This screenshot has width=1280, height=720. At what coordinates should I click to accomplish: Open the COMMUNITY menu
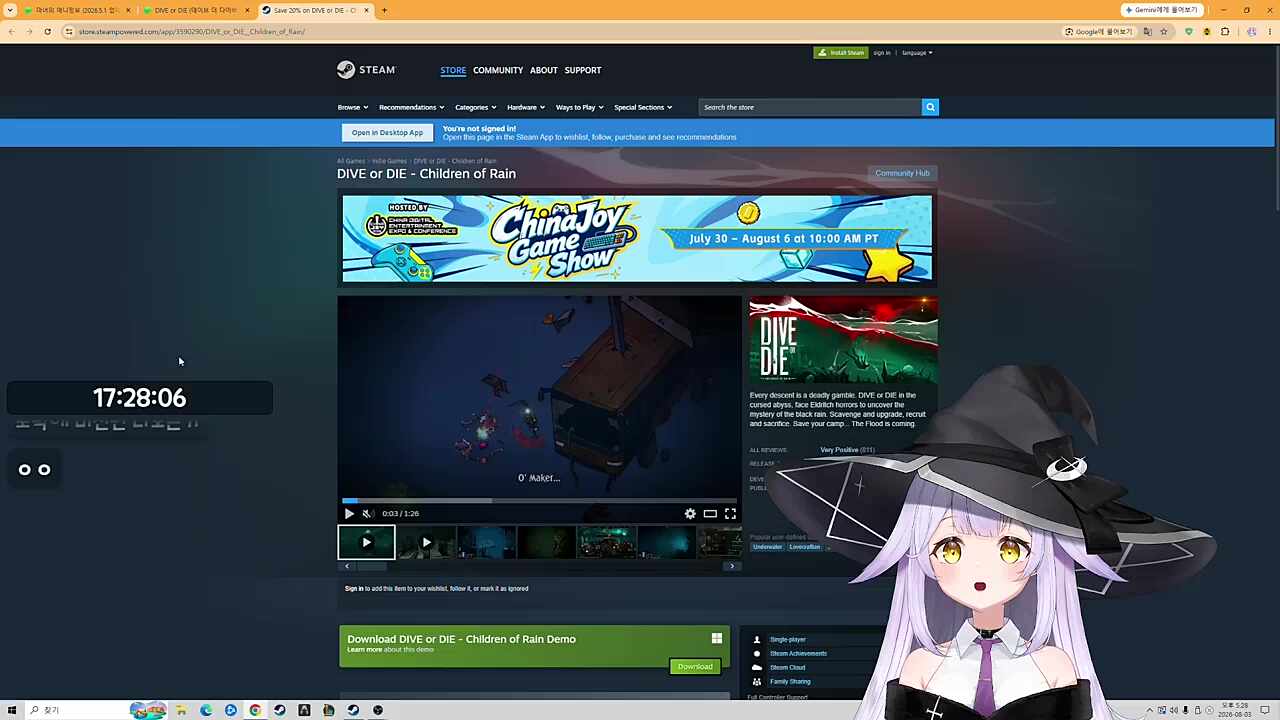click(x=498, y=71)
